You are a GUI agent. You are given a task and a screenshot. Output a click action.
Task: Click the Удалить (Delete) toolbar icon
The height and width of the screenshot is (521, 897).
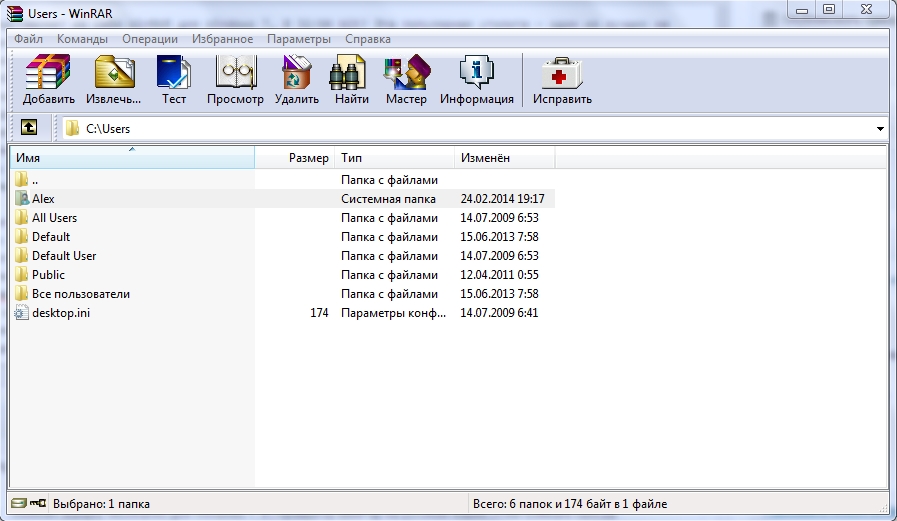tap(296, 71)
